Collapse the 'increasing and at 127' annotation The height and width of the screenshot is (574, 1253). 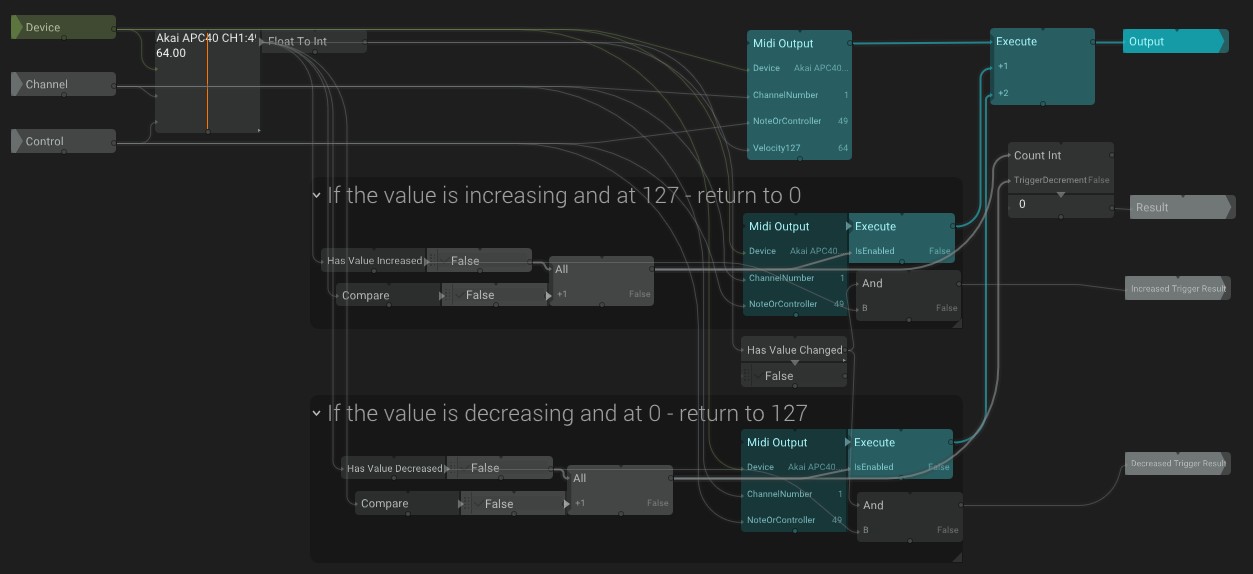[317, 196]
